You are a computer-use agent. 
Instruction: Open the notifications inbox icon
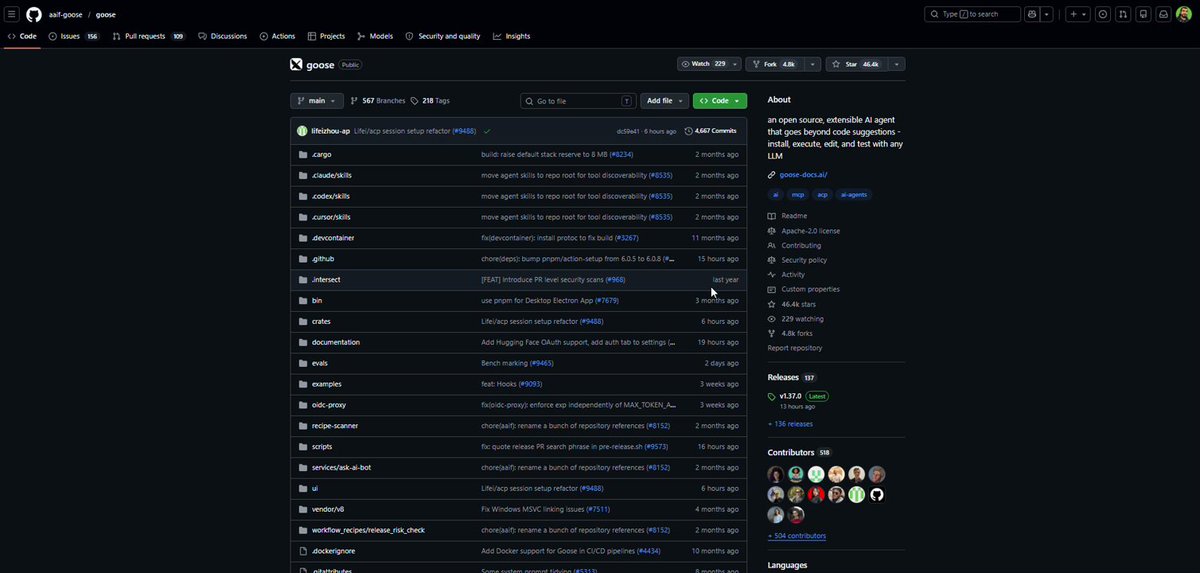tap(1164, 14)
